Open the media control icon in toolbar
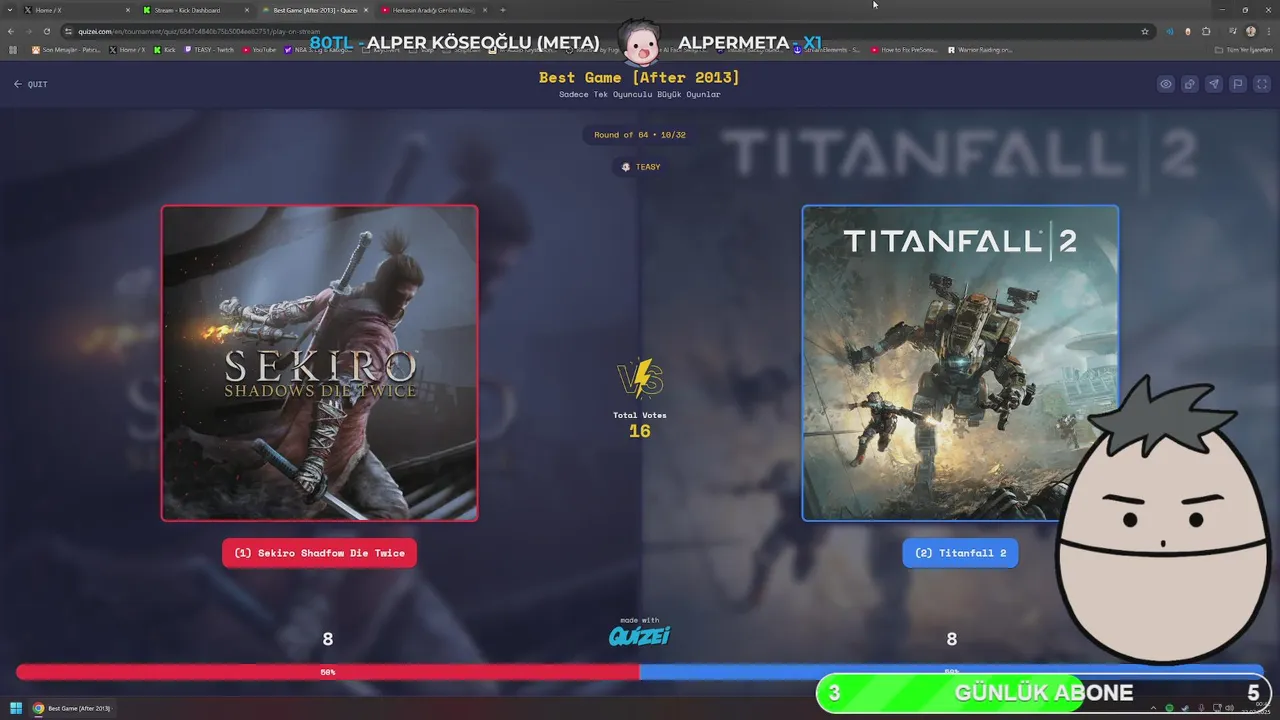The width and height of the screenshot is (1280, 720). pyautogui.click(x=1232, y=31)
